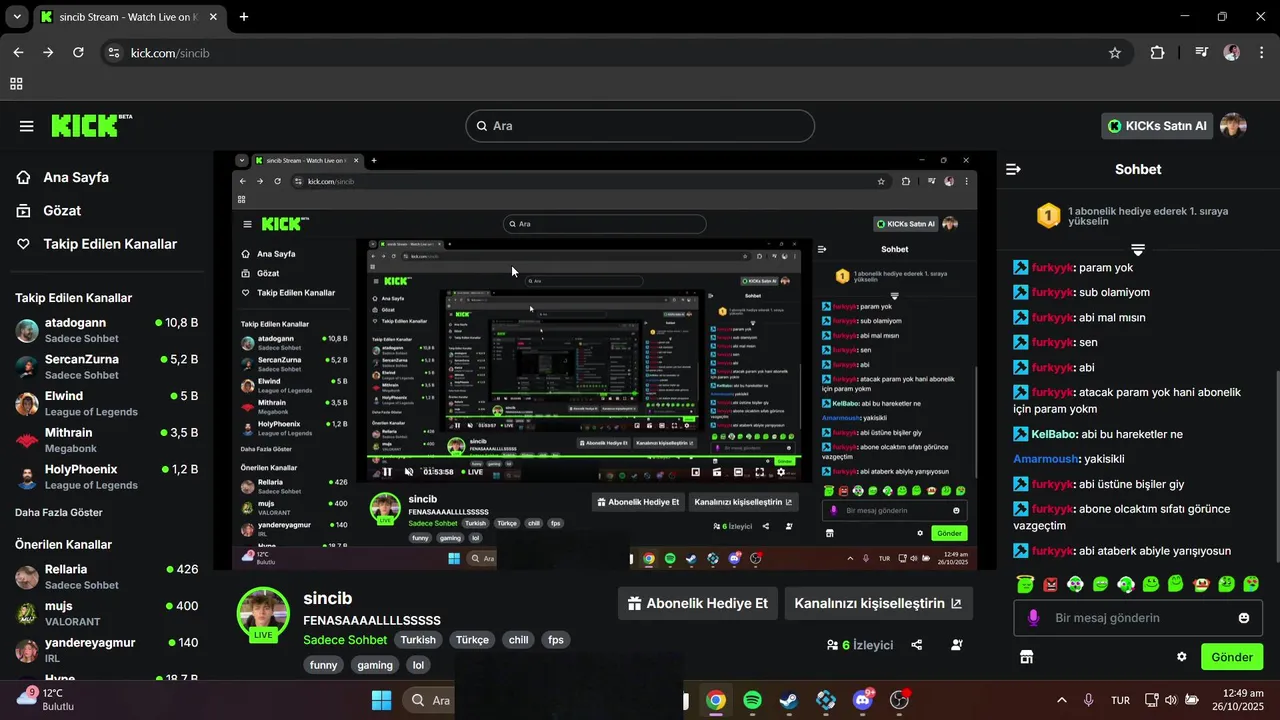1280x720 pixels.
Task: Expand Daha Fazla Göster channel list
Action: click(x=59, y=512)
